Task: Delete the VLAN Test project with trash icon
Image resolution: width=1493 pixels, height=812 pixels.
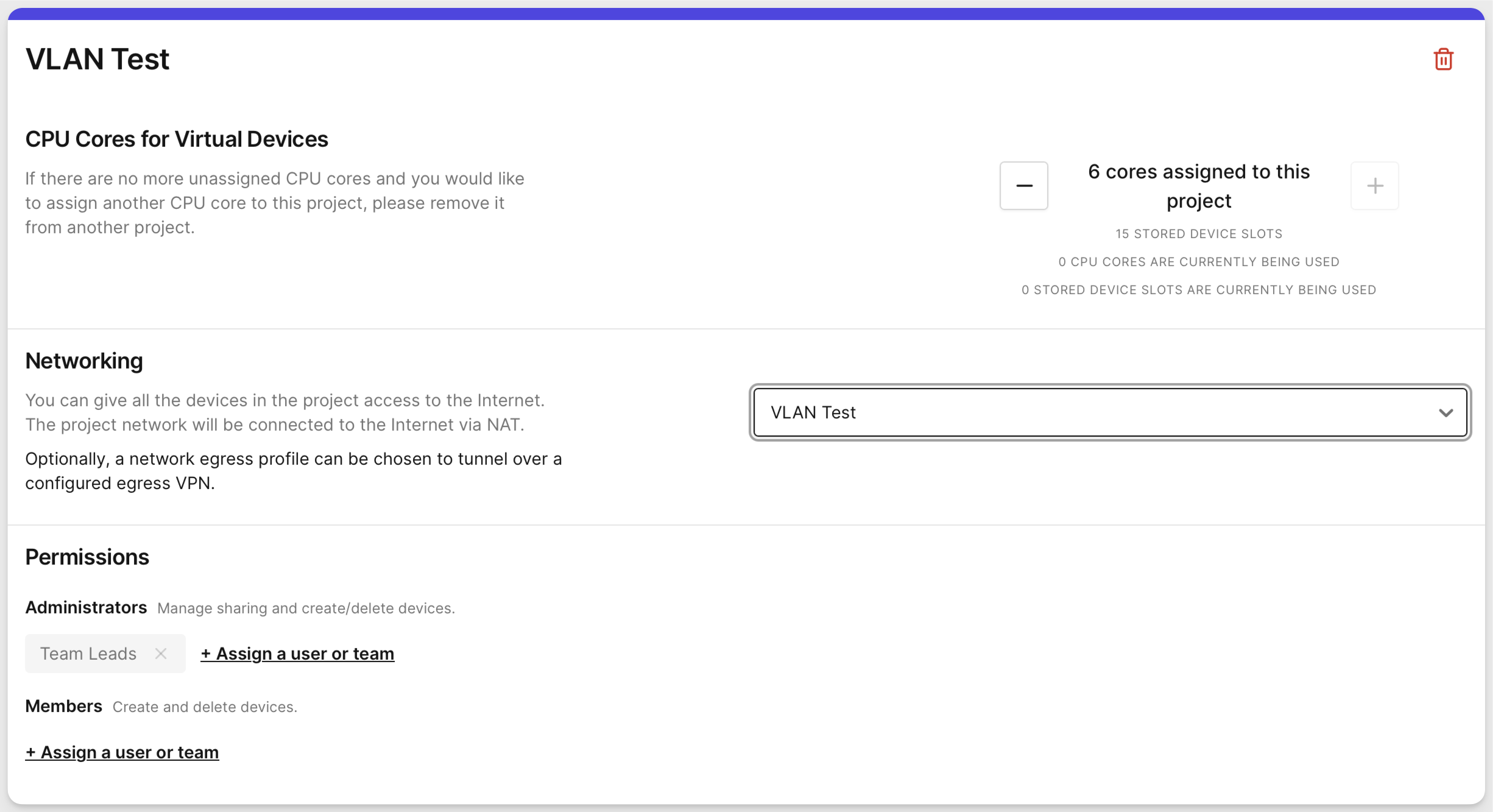Action: (1443, 60)
